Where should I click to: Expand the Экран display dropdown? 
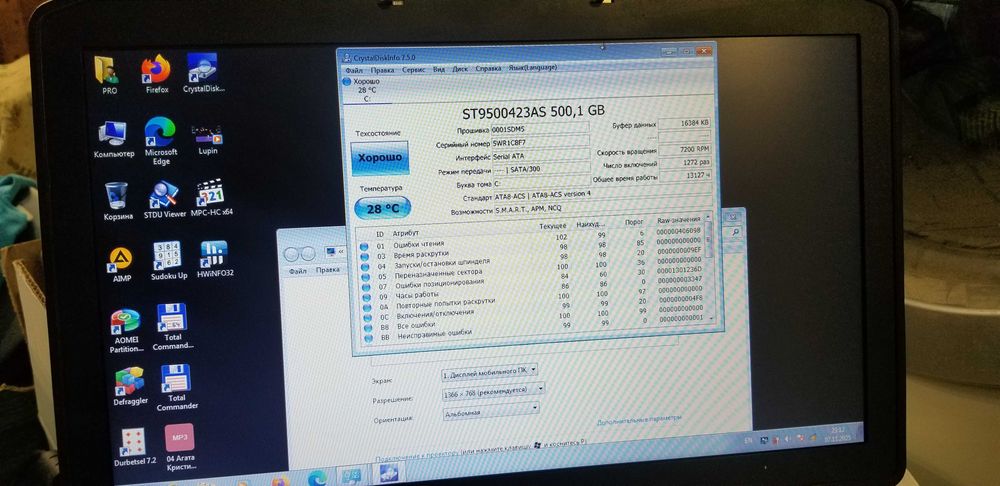tap(490, 370)
